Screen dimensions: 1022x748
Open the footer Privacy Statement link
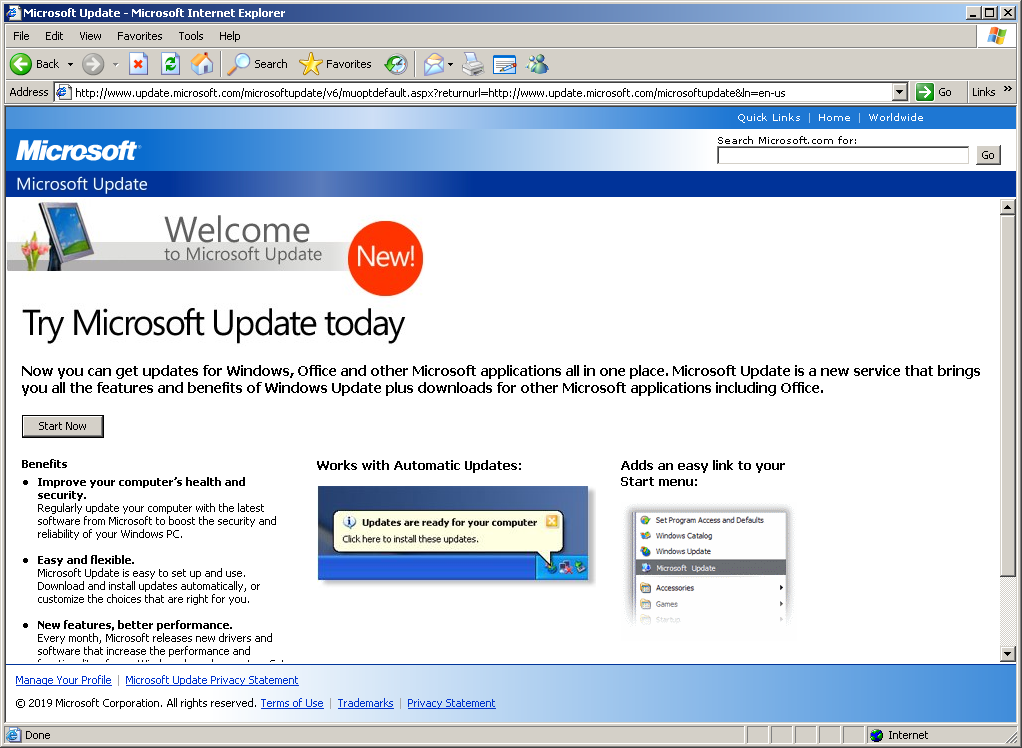click(451, 703)
